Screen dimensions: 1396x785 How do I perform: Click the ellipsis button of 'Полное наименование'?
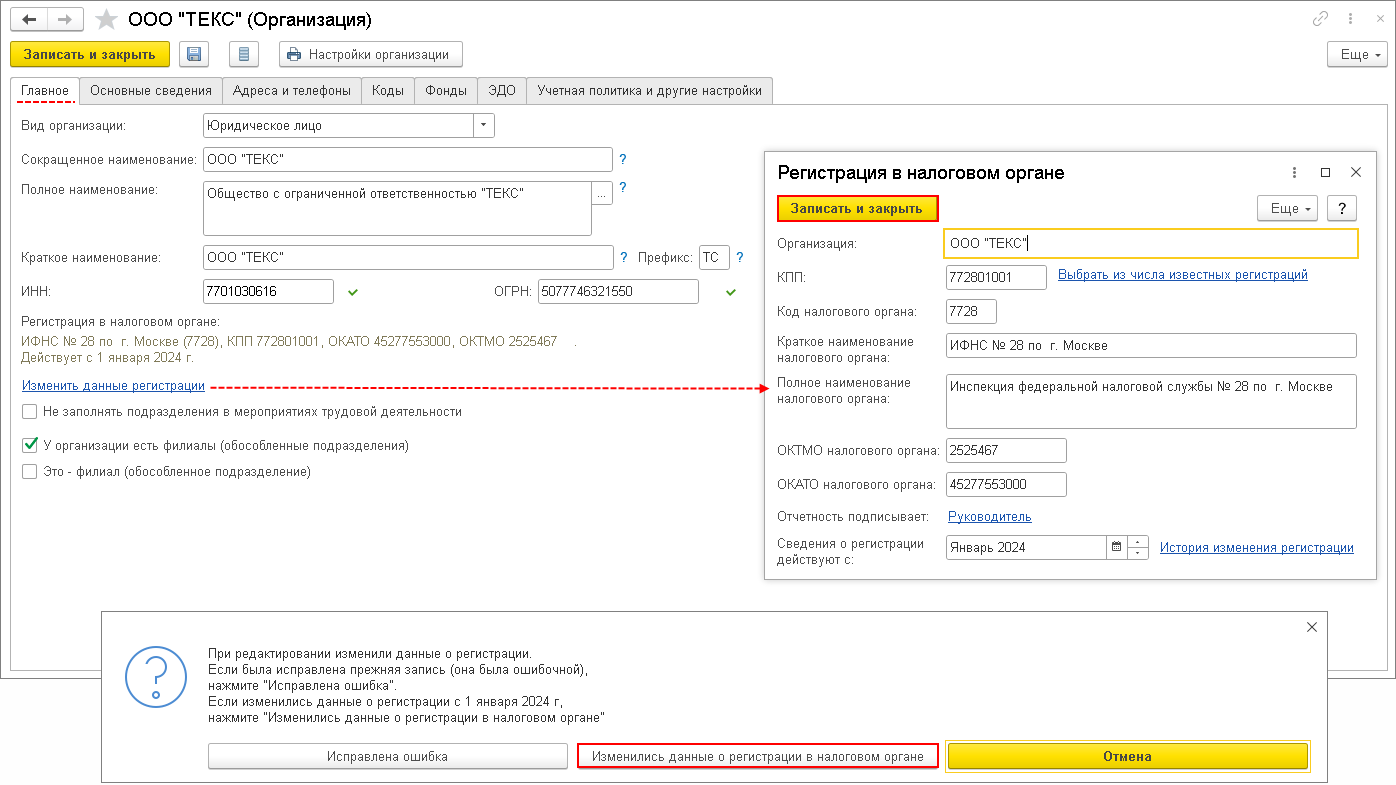(x=602, y=194)
